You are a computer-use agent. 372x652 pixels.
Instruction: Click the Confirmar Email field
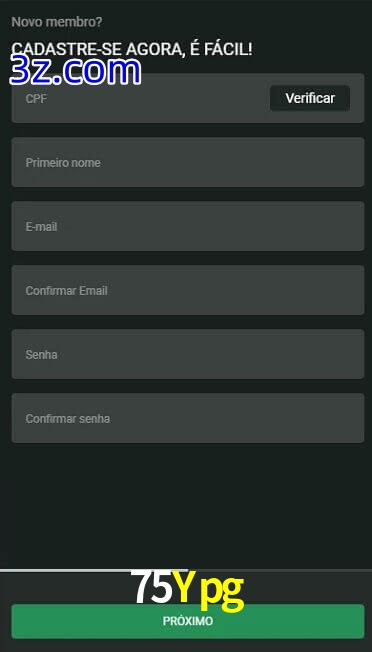click(188, 290)
